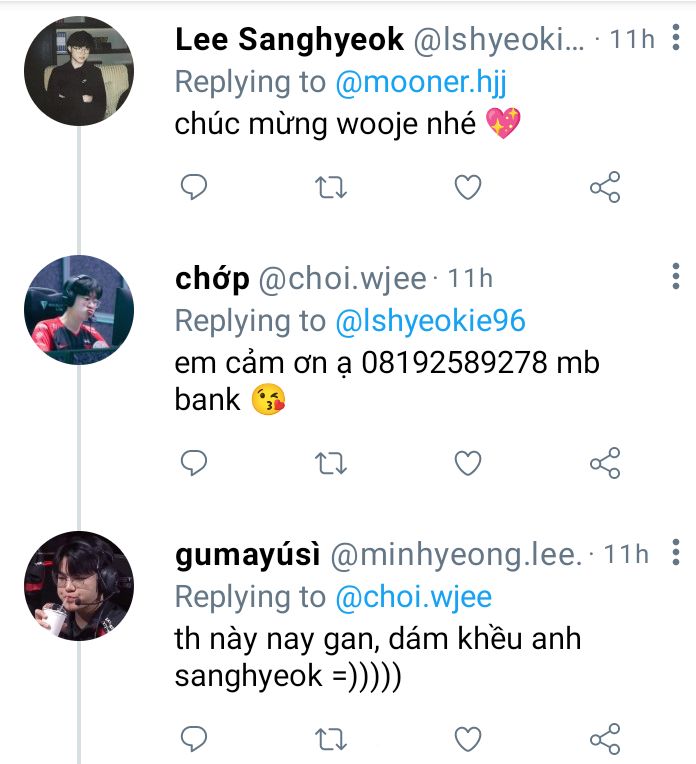Retweet gumayúsì's tweet
696x764 pixels.
tap(331, 739)
